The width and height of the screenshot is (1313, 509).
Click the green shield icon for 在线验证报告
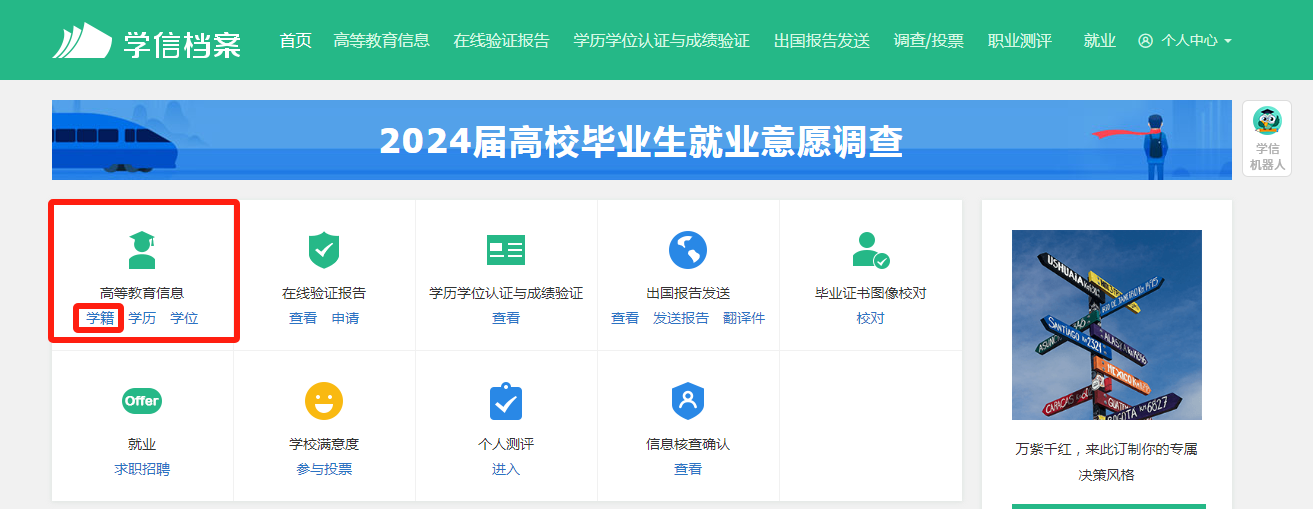click(323, 250)
